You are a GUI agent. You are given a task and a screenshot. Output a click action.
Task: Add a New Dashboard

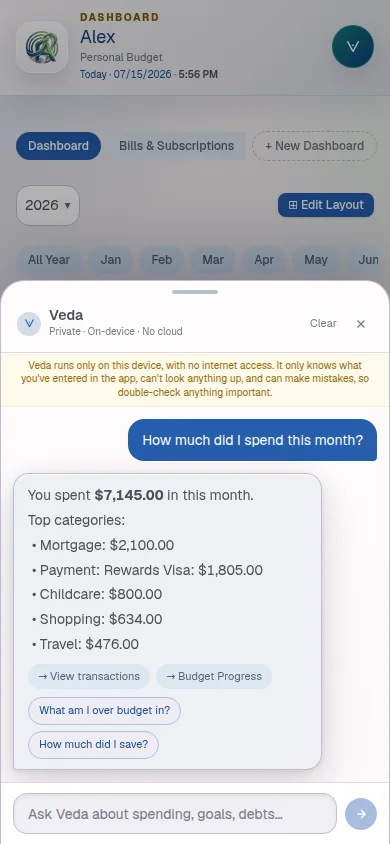click(315, 146)
